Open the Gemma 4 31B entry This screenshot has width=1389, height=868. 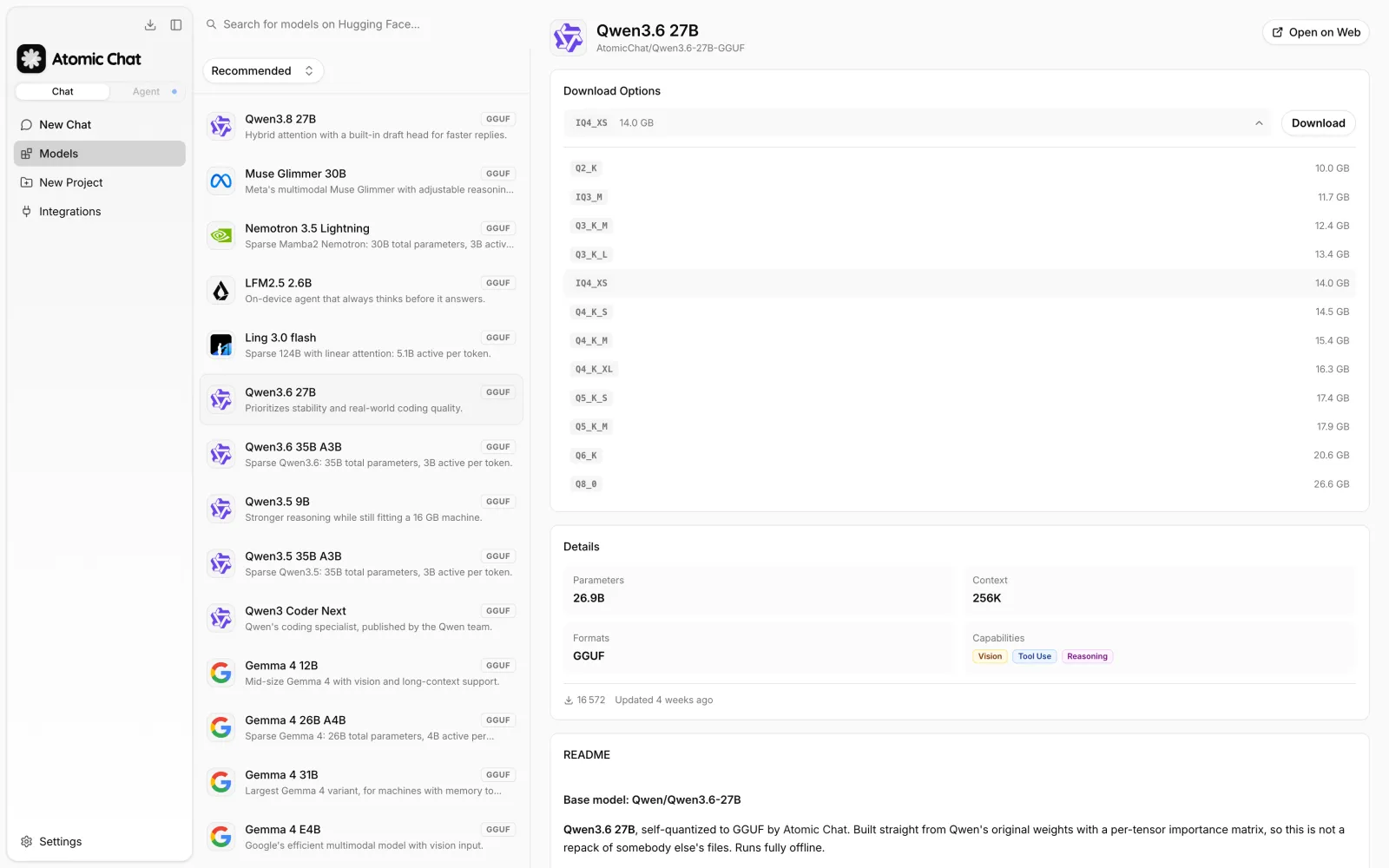[x=361, y=783]
